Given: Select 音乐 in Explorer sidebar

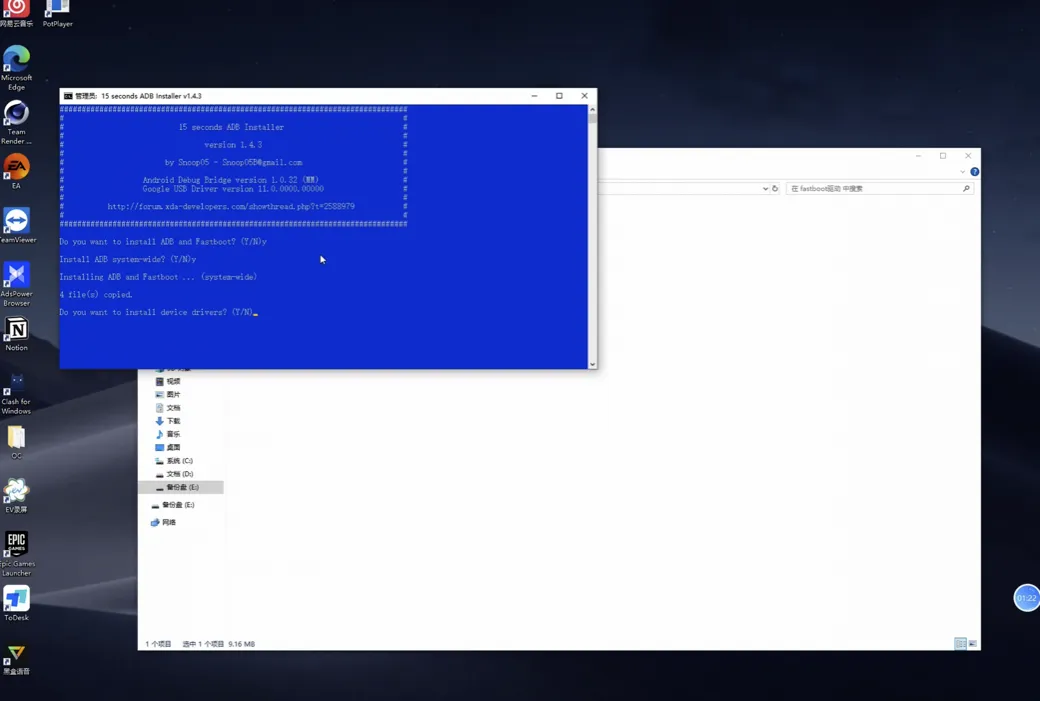Looking at the screenshot, I should pos(173,434).
